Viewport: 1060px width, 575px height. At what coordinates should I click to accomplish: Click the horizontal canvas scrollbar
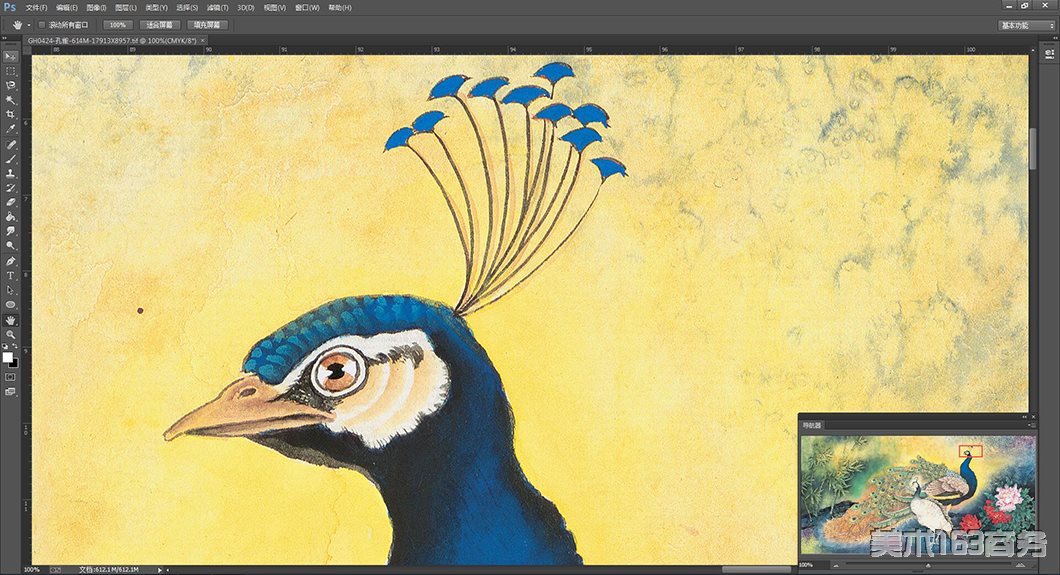tap(756, 570)
